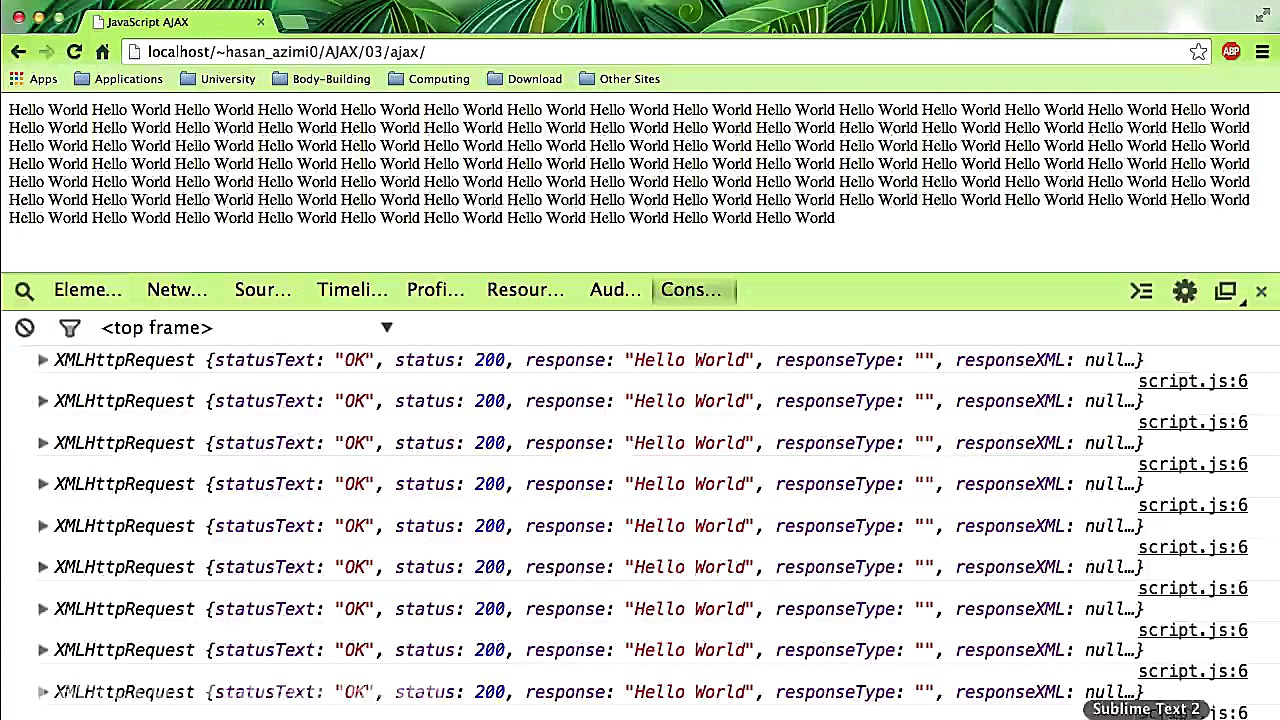The image size is (1280, 720).
Task: Open DevTools settings gear
Action: pos(1185,291)
